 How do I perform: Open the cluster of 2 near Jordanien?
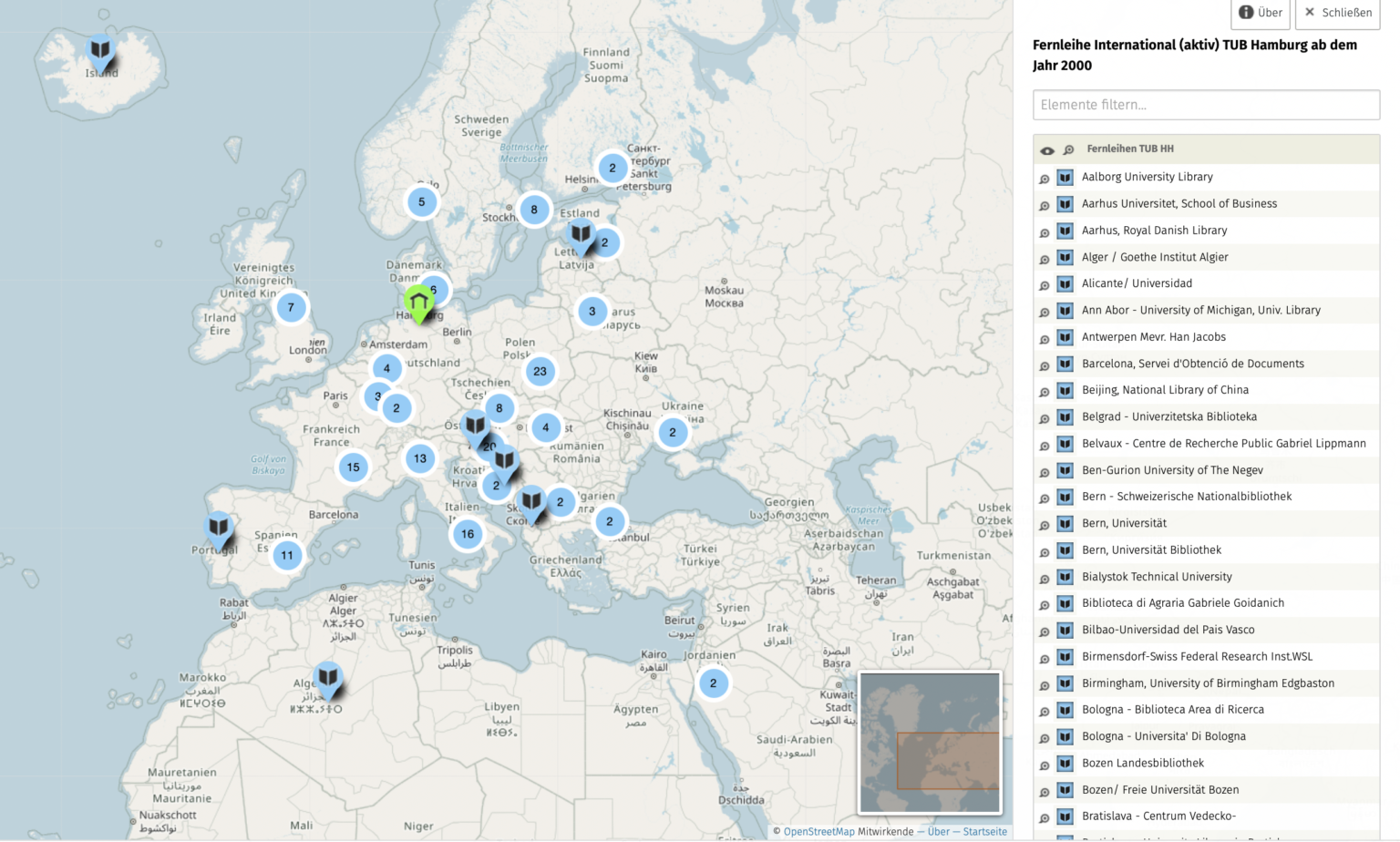click(713, 683)
